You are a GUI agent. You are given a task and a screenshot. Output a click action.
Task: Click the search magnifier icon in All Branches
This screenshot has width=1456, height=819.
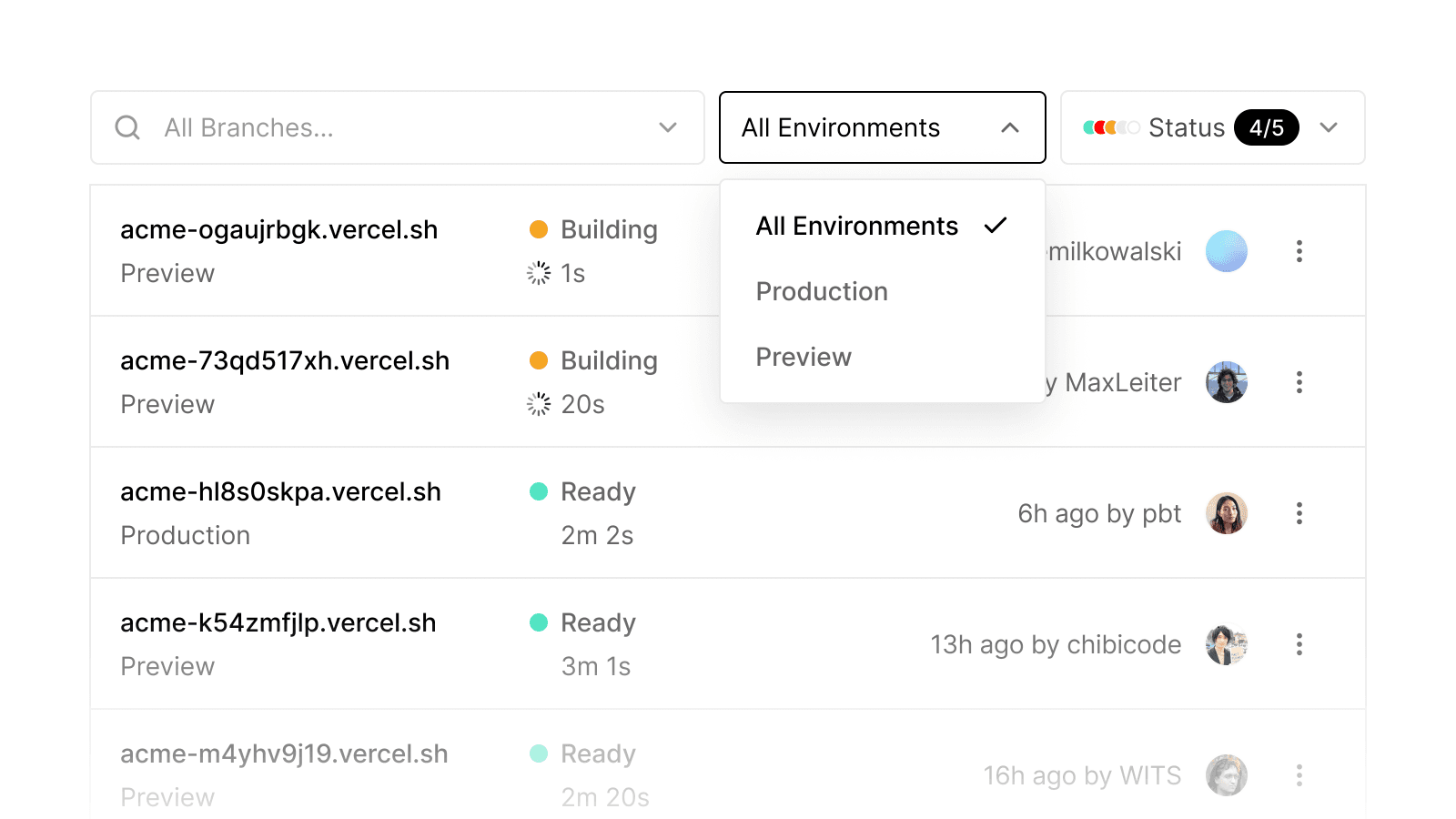(127, 127)
